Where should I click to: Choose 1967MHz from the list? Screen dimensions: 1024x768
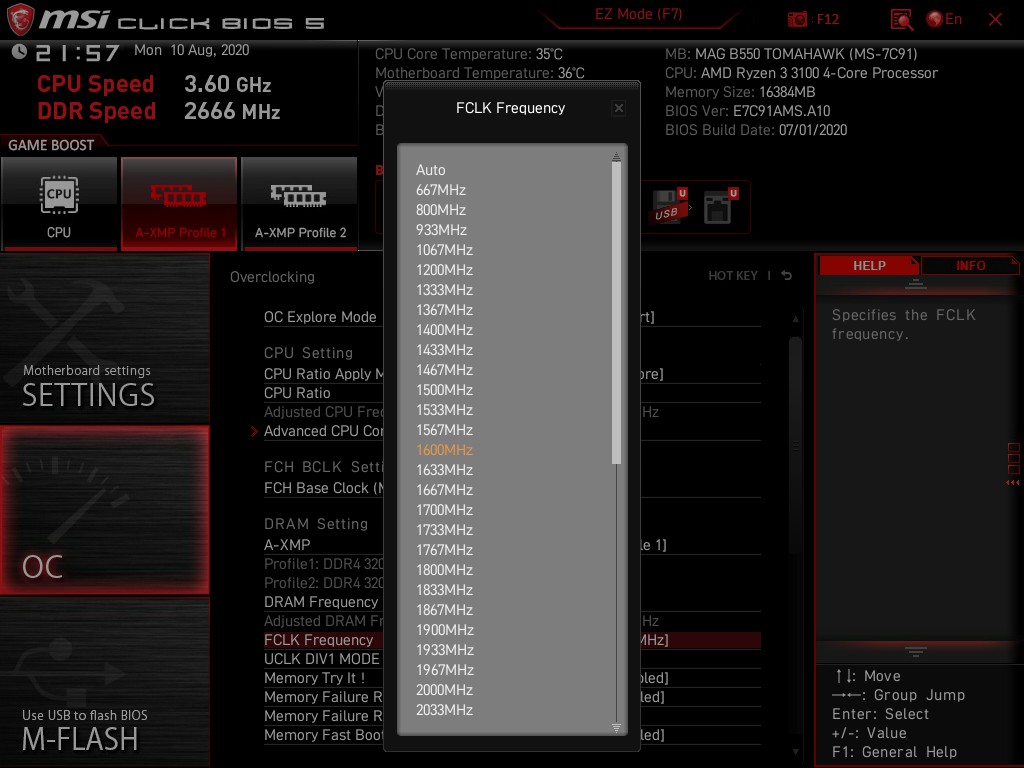point(444,670)
